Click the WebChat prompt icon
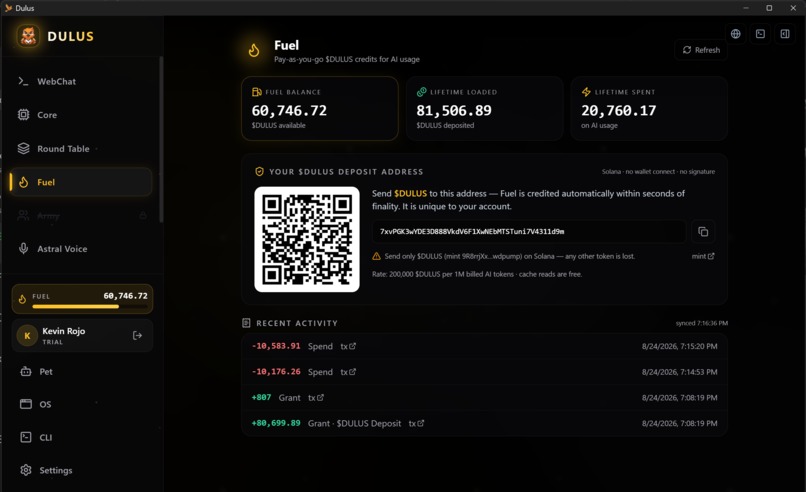The image size is (806, 492). click(23, 81)
